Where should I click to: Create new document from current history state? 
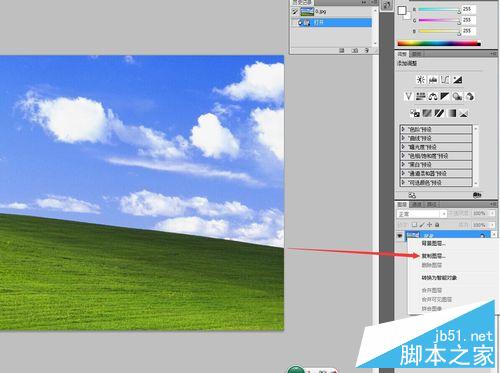342,50
